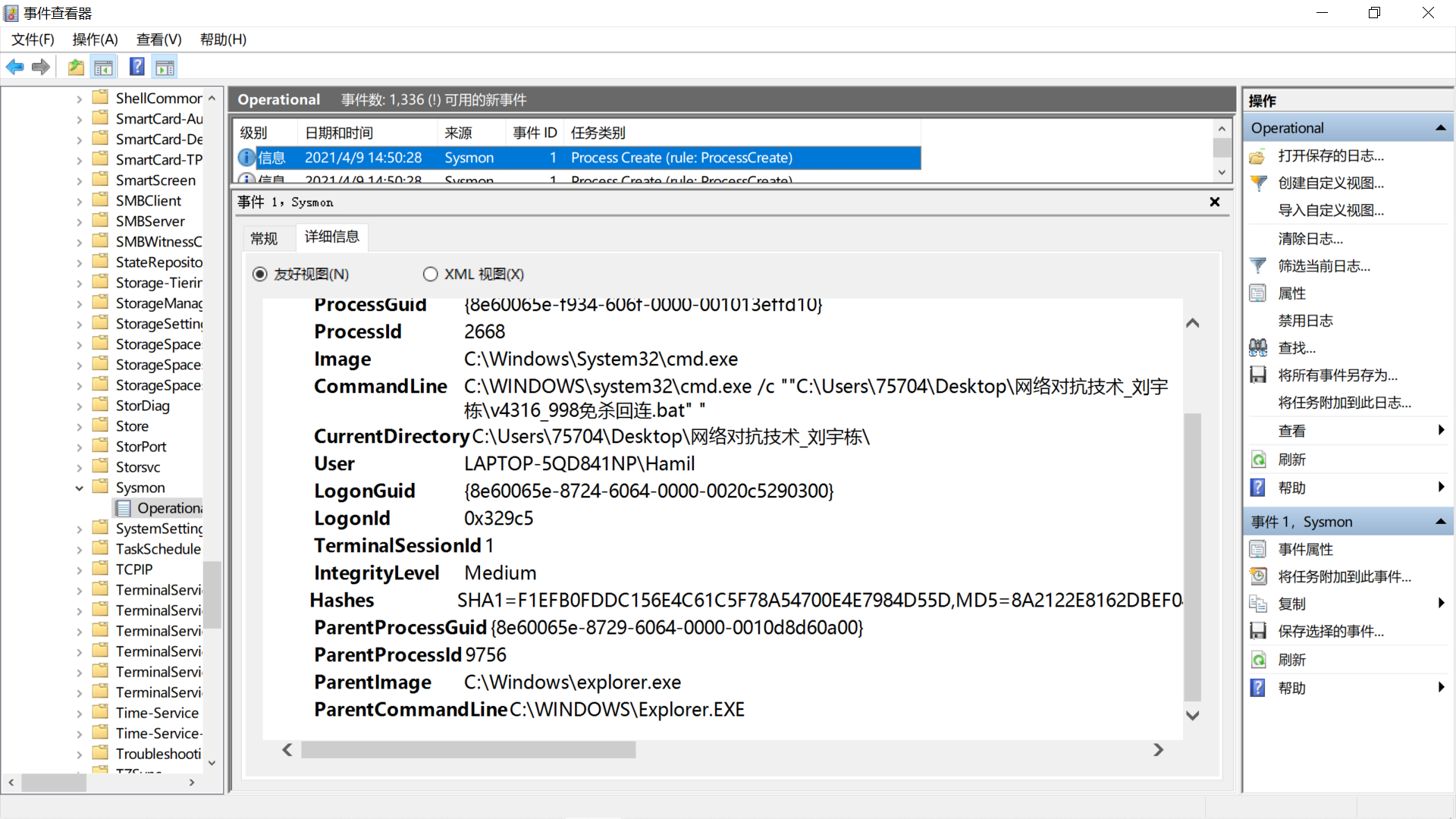The width and height of the screenshot is (1456, 819).
Task: Select the friendly view radio button
Action: pos(260,275)
